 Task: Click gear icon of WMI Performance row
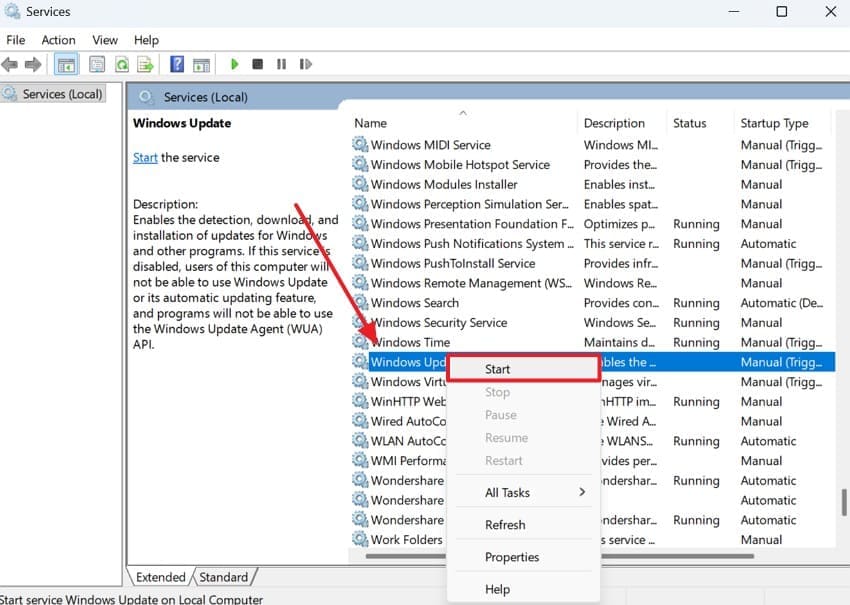coord(360,460)
